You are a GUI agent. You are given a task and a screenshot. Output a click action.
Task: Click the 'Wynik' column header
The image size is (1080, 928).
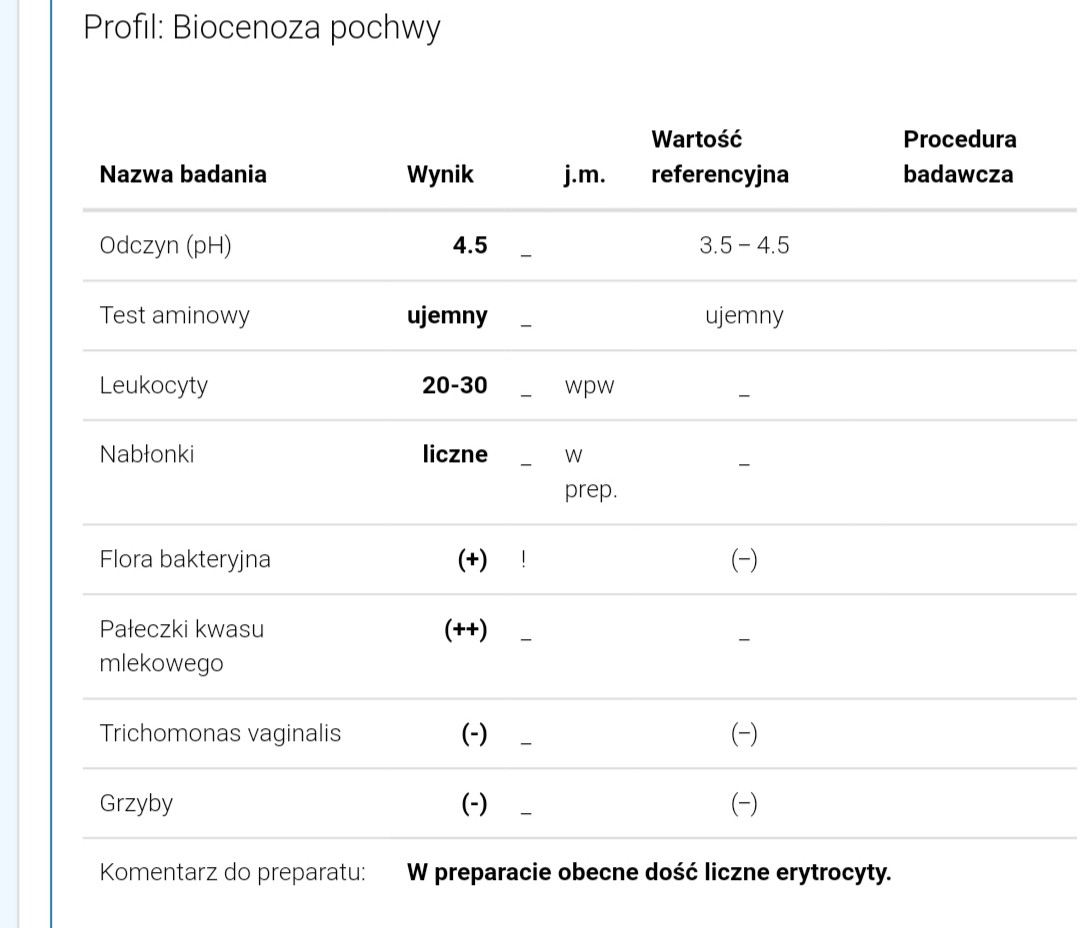[x=440, y=174]
